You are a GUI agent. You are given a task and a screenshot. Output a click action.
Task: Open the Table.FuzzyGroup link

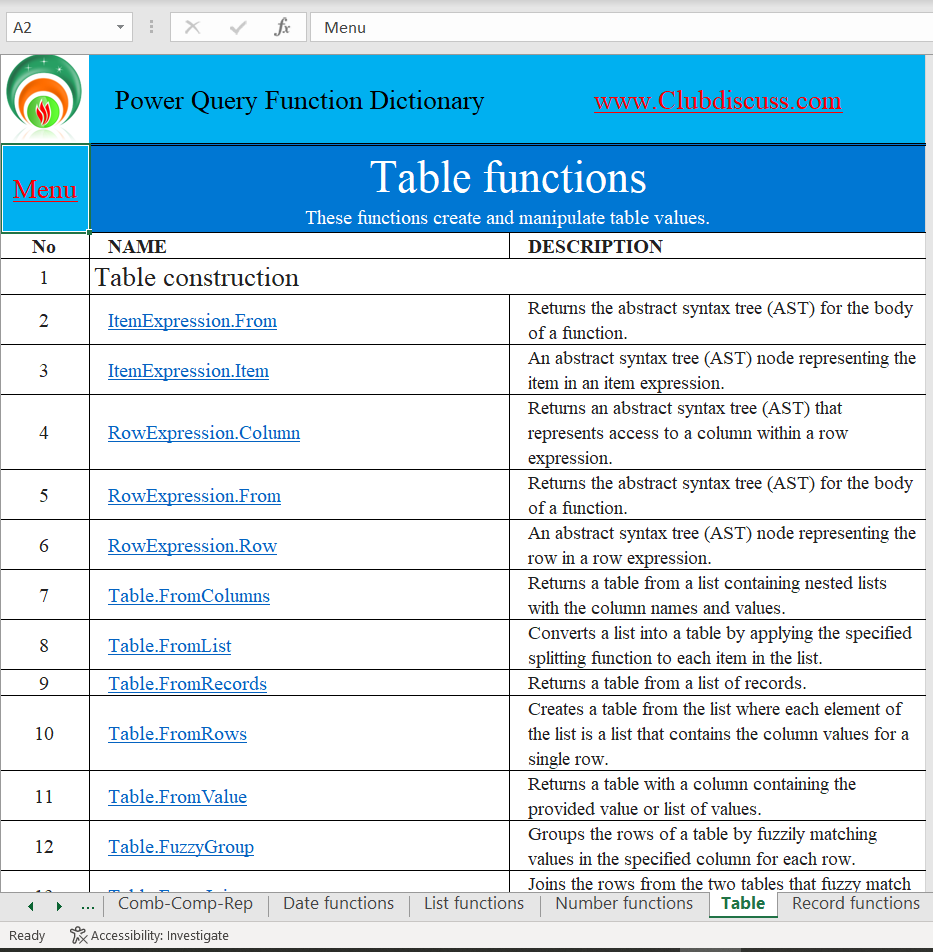[x=181, y=846]
